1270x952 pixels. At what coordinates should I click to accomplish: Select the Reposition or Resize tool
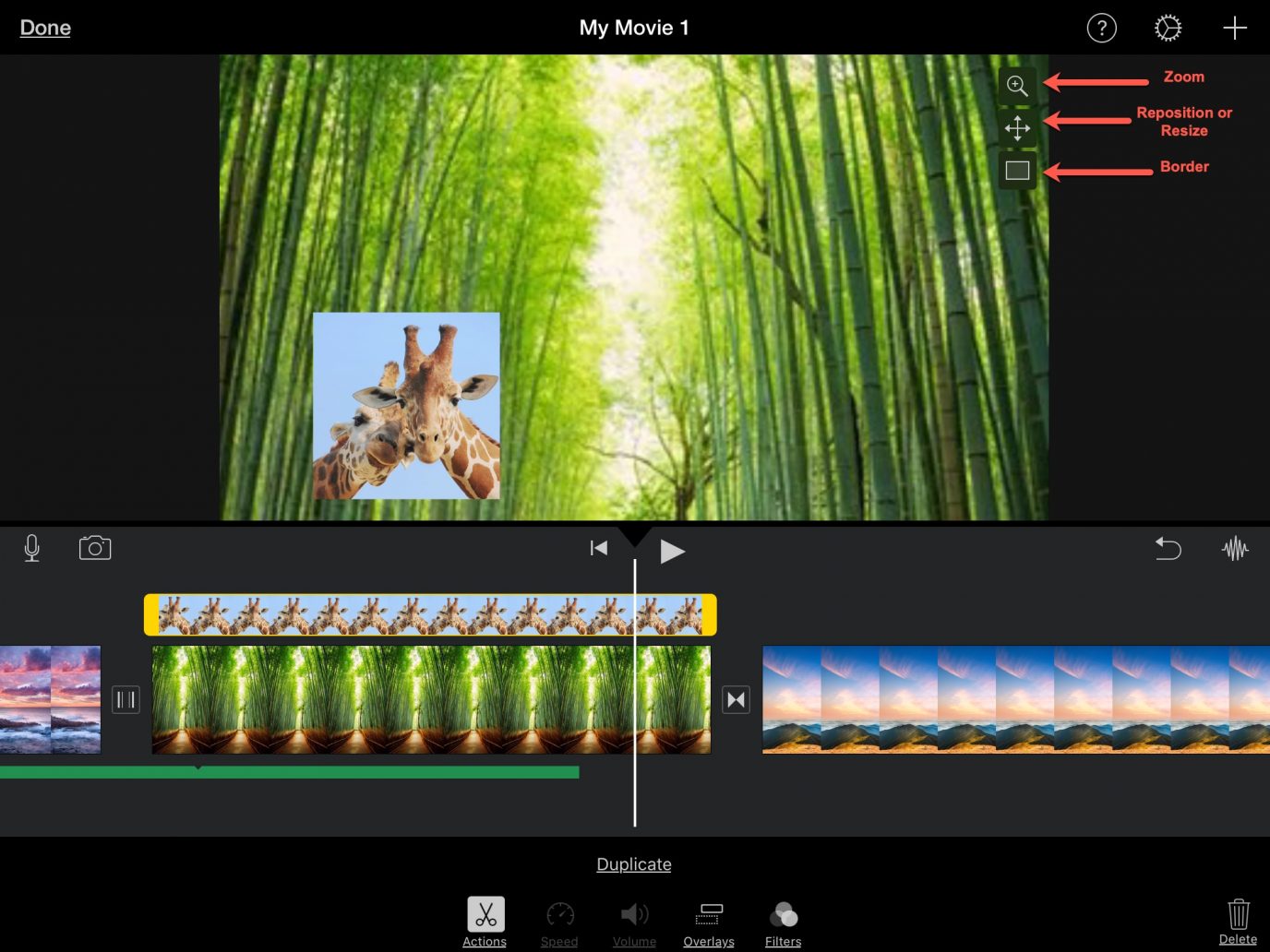[1016, 128]
